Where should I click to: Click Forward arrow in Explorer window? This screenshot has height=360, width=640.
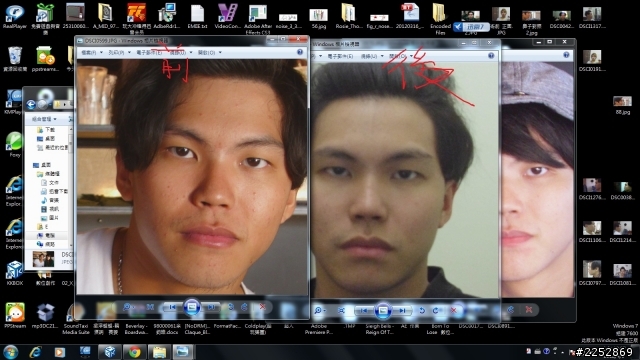click(x=42, y=104)
